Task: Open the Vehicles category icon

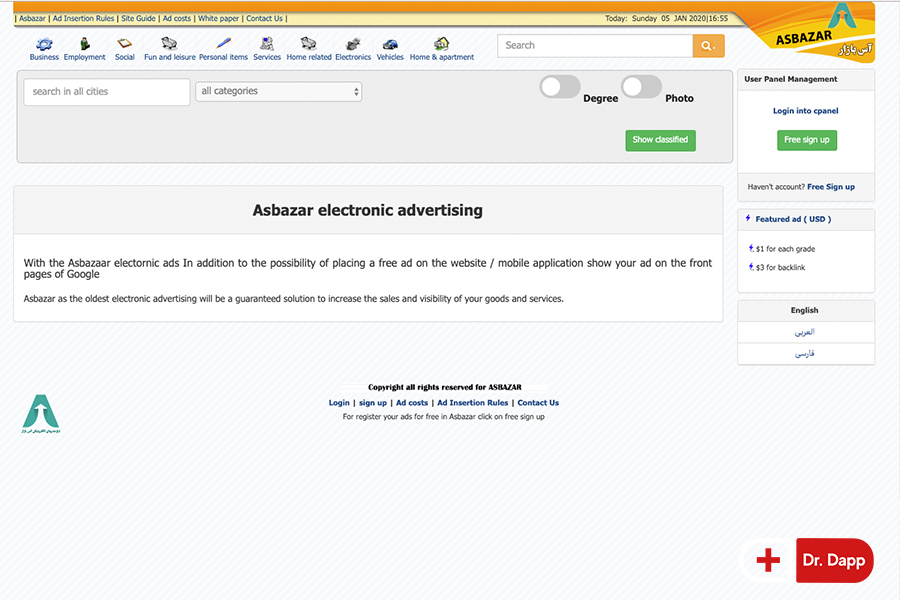Action: 390,44
